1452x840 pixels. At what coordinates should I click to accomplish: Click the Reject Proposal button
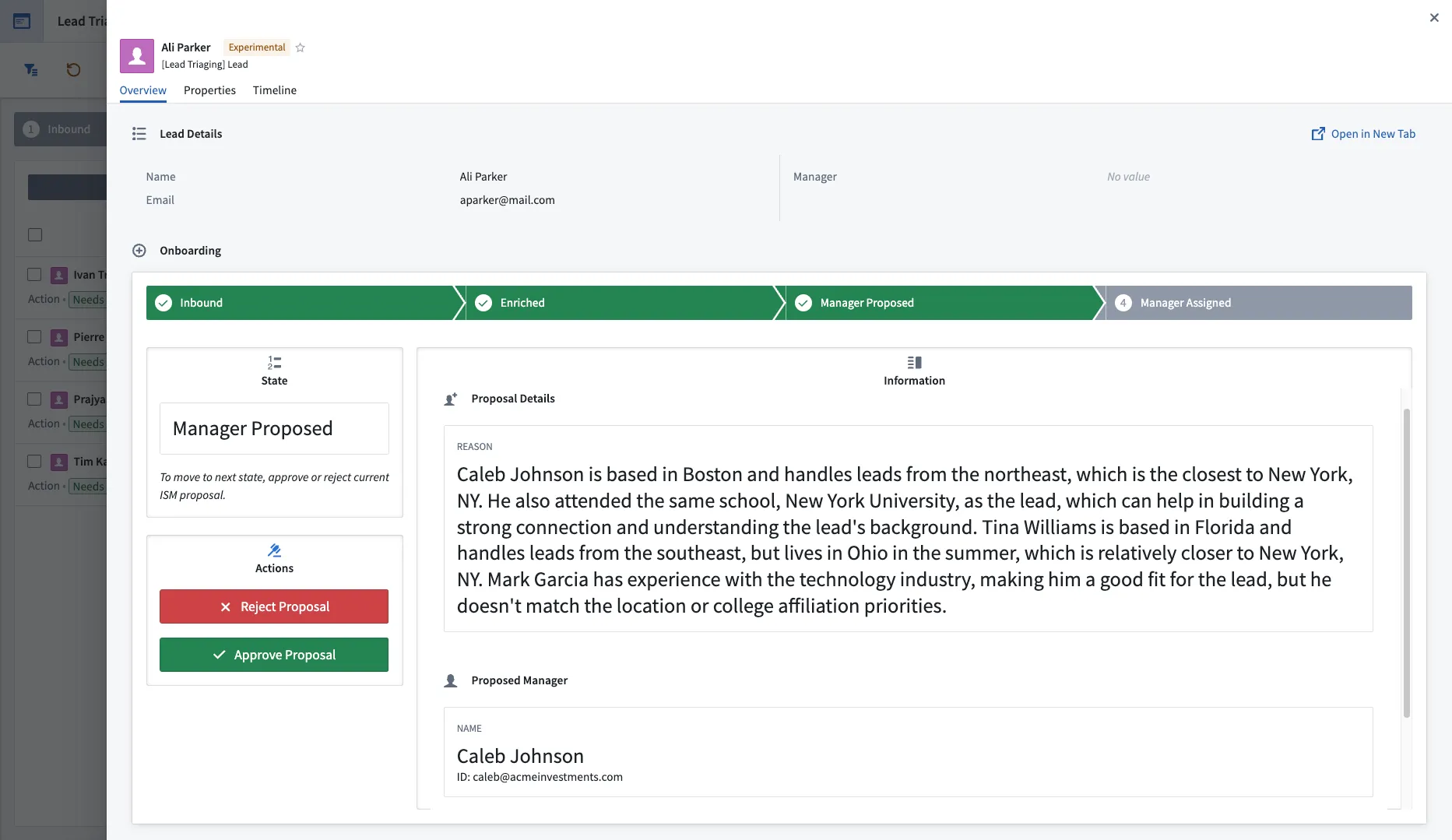click(x=274, y=606)
